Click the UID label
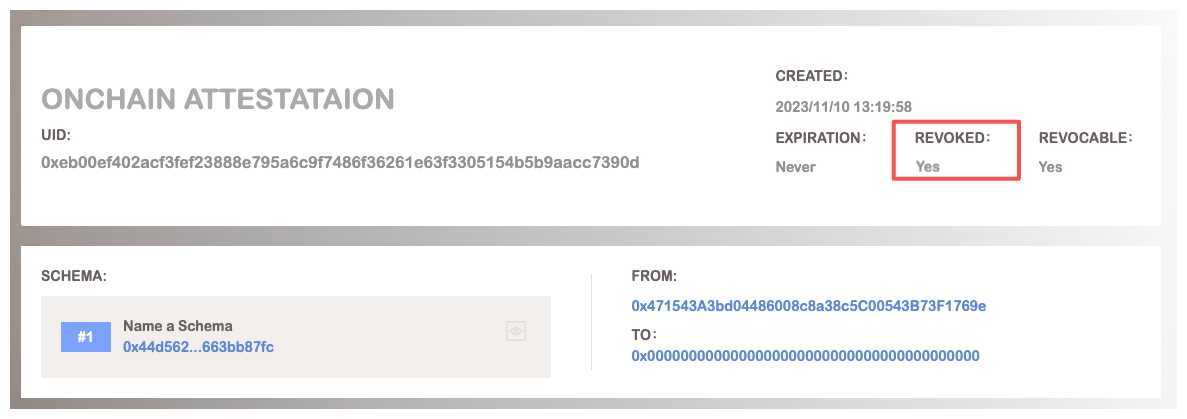This screenshot has width=1187, height=419. 55,134
